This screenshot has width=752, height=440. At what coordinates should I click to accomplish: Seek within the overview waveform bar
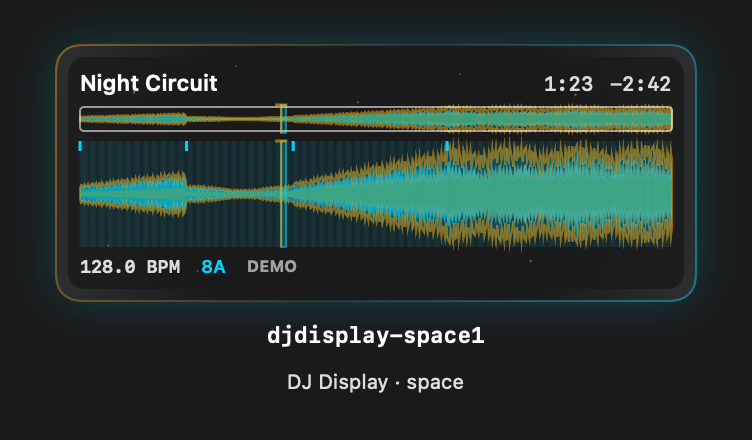click(376, 119)
